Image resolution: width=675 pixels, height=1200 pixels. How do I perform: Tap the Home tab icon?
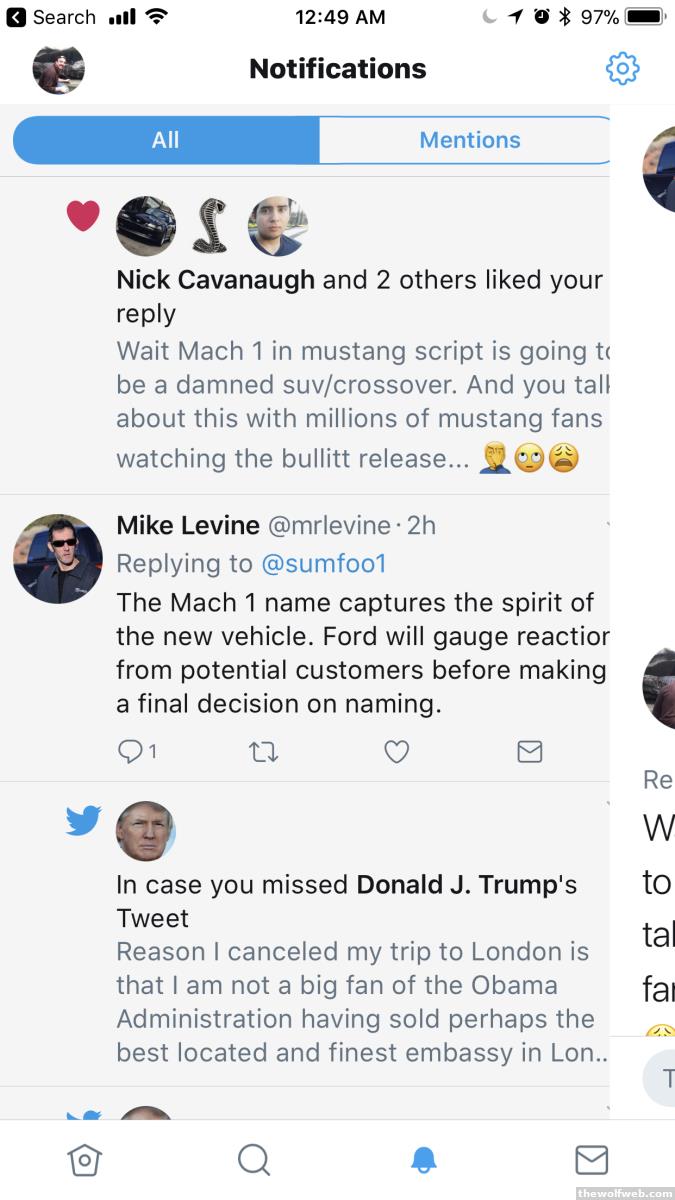[84, 1160]
